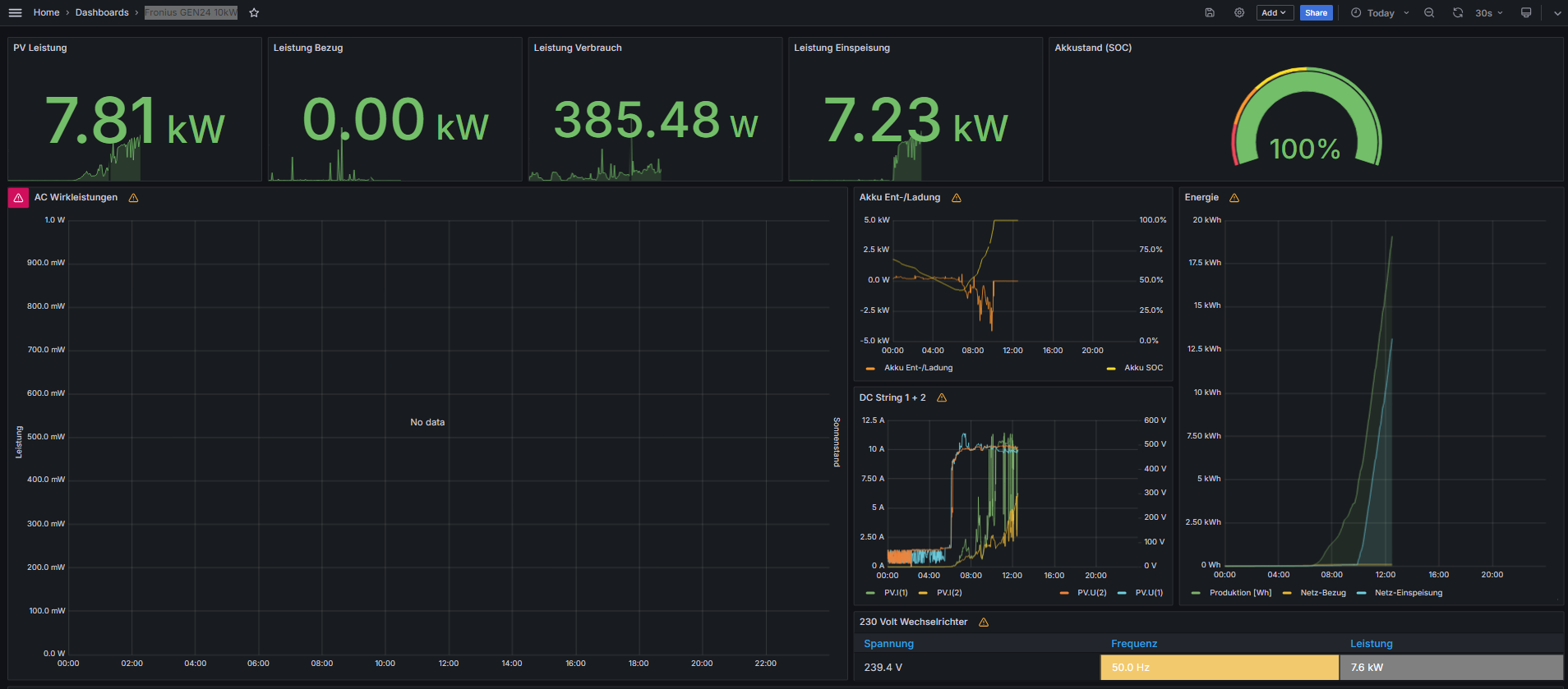Click the red error icon on AC Wirkleistungen
This screenshot has height=689, width=1568.
pyautogui.click(x=18, y=198)
